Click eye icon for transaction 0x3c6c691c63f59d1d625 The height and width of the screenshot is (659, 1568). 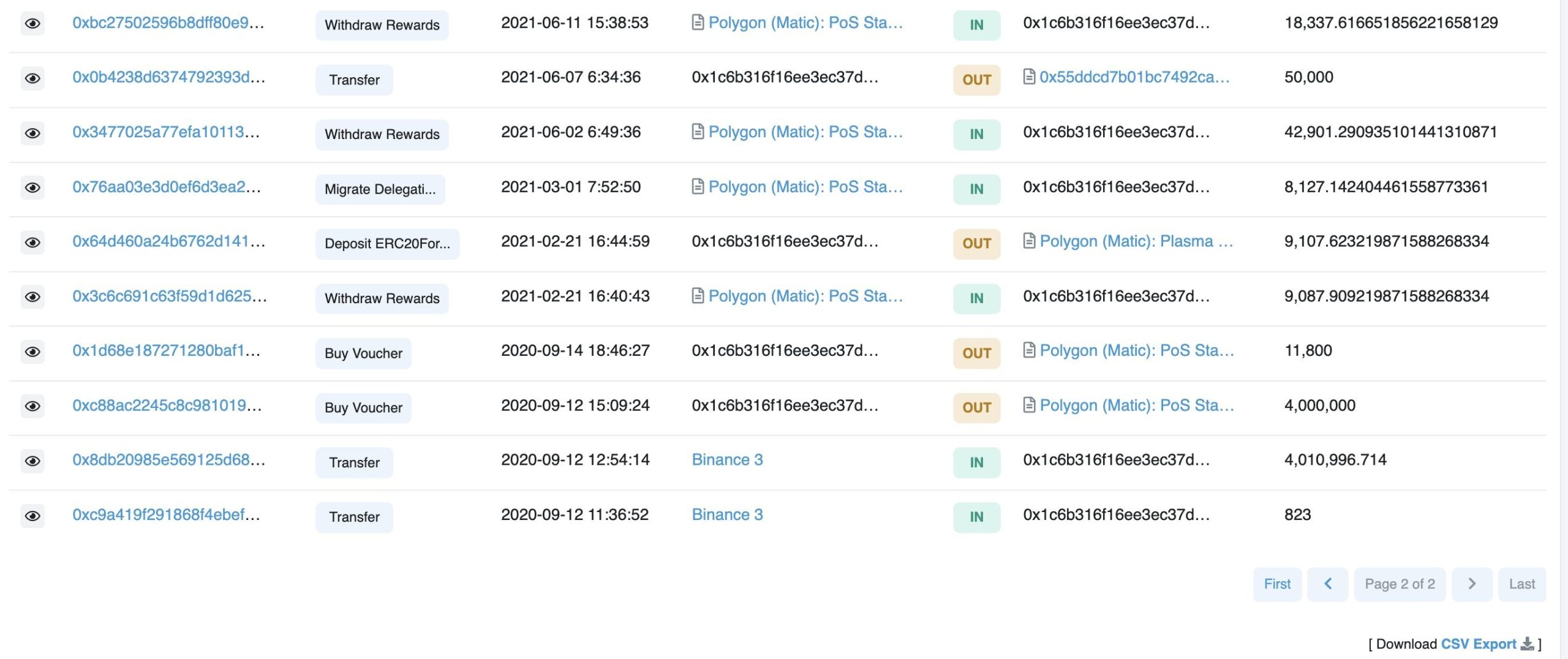coord(32,297)
